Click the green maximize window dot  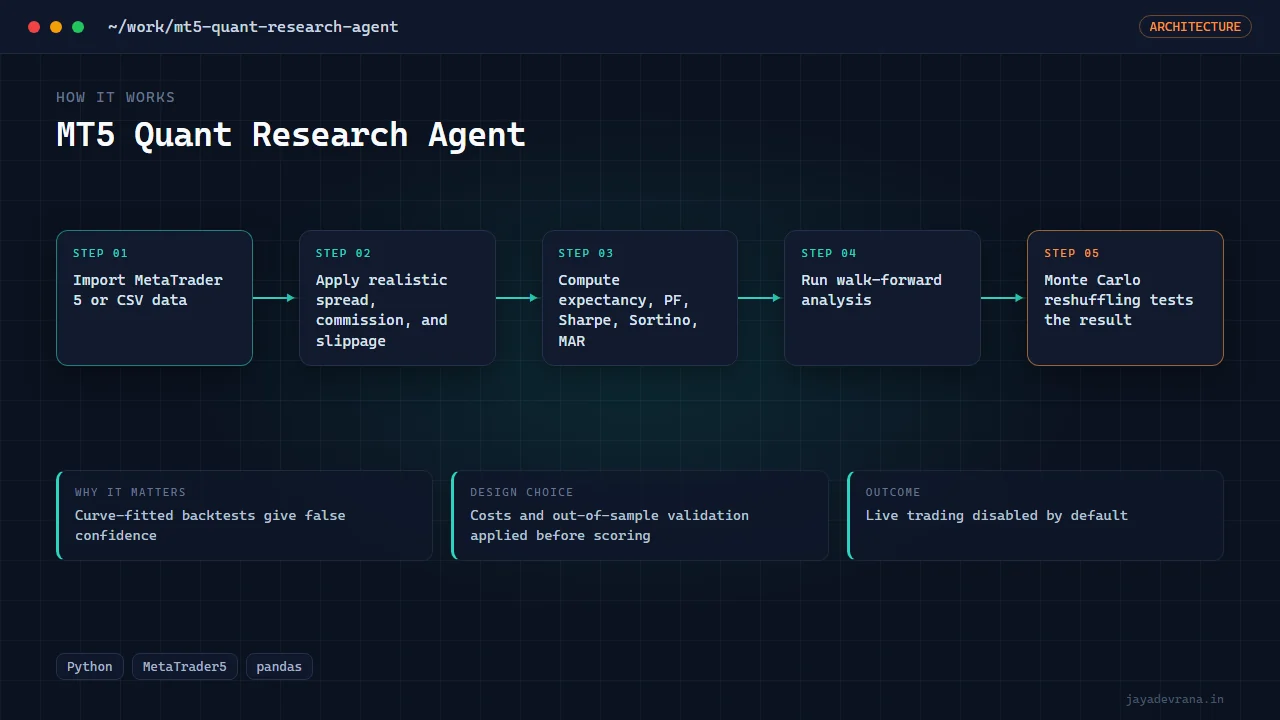(78, 27)
